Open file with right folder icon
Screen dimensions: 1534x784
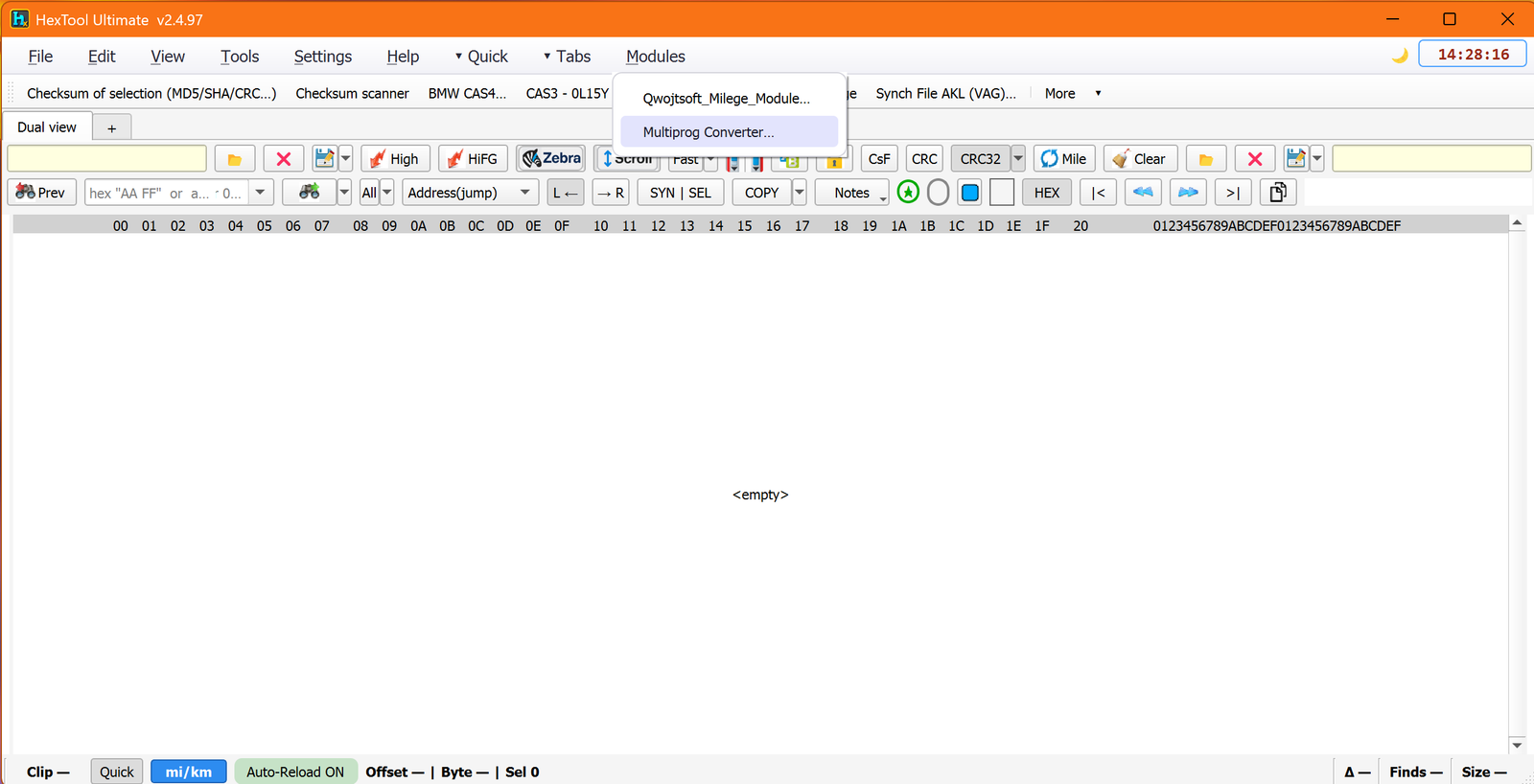(x=1206, y=159)
